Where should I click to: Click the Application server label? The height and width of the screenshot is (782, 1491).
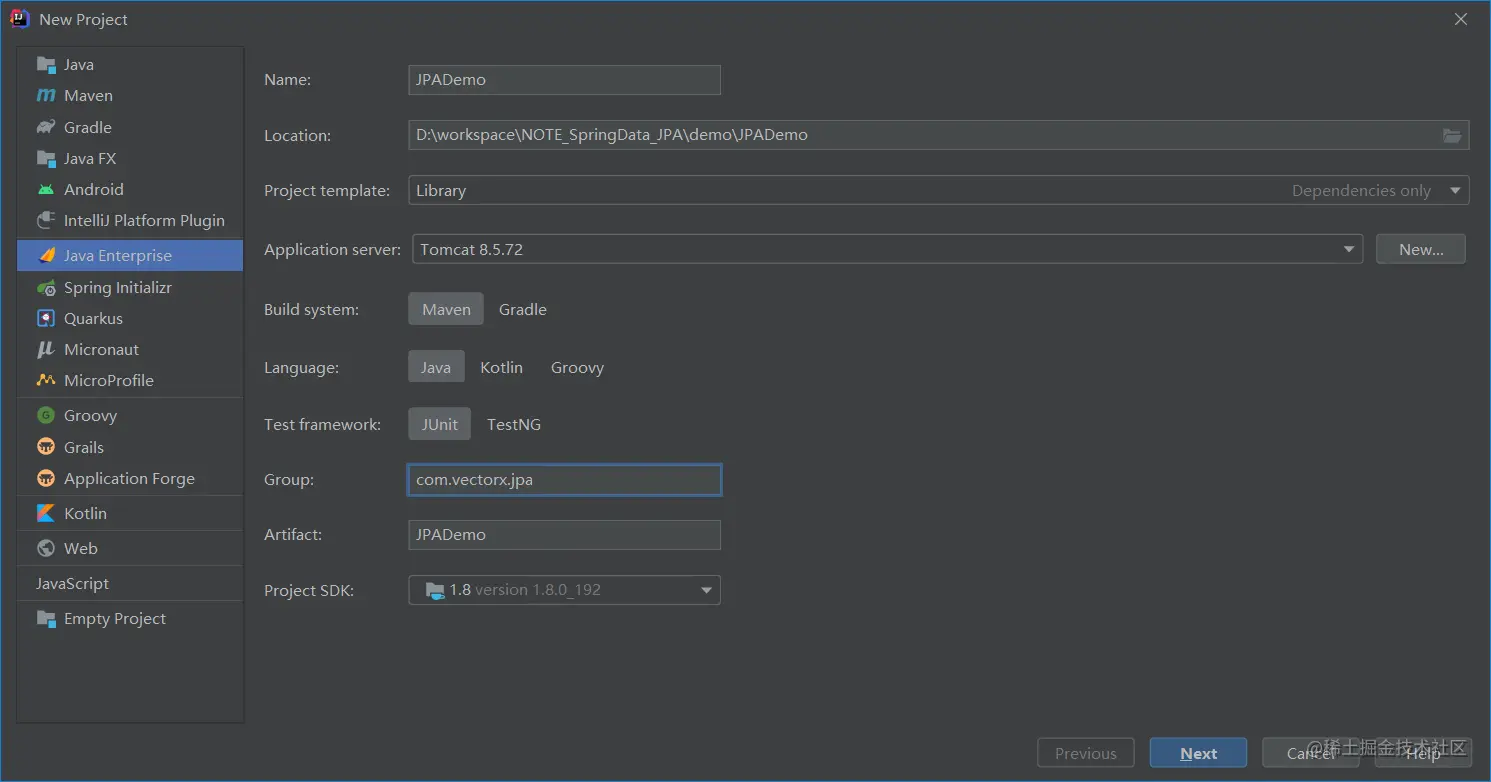pos(332,249)
